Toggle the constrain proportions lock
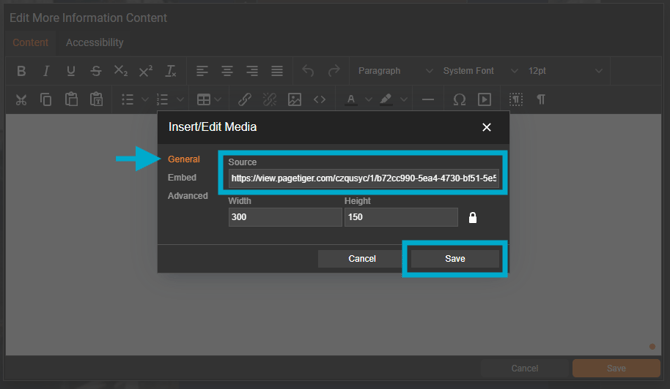This screenshot has width=670, height=389. pos(473,218)
